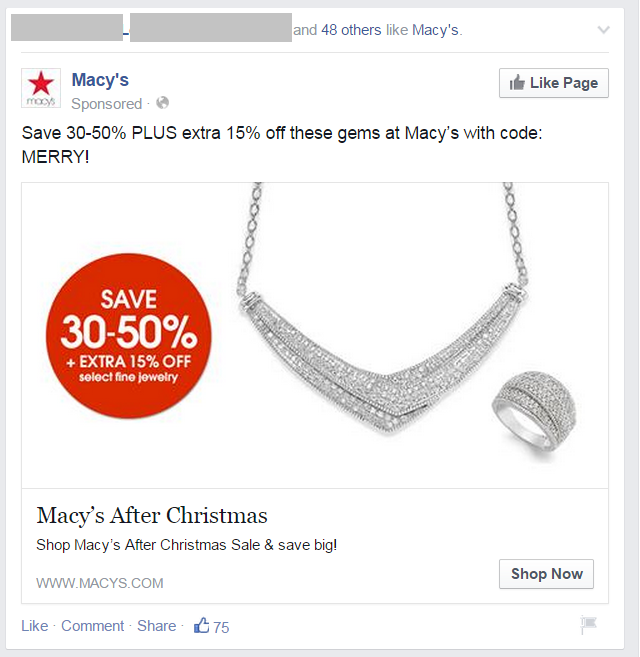Visit the WWW.MACYS.COM link
640x657 pixels.
coord(100,583)
